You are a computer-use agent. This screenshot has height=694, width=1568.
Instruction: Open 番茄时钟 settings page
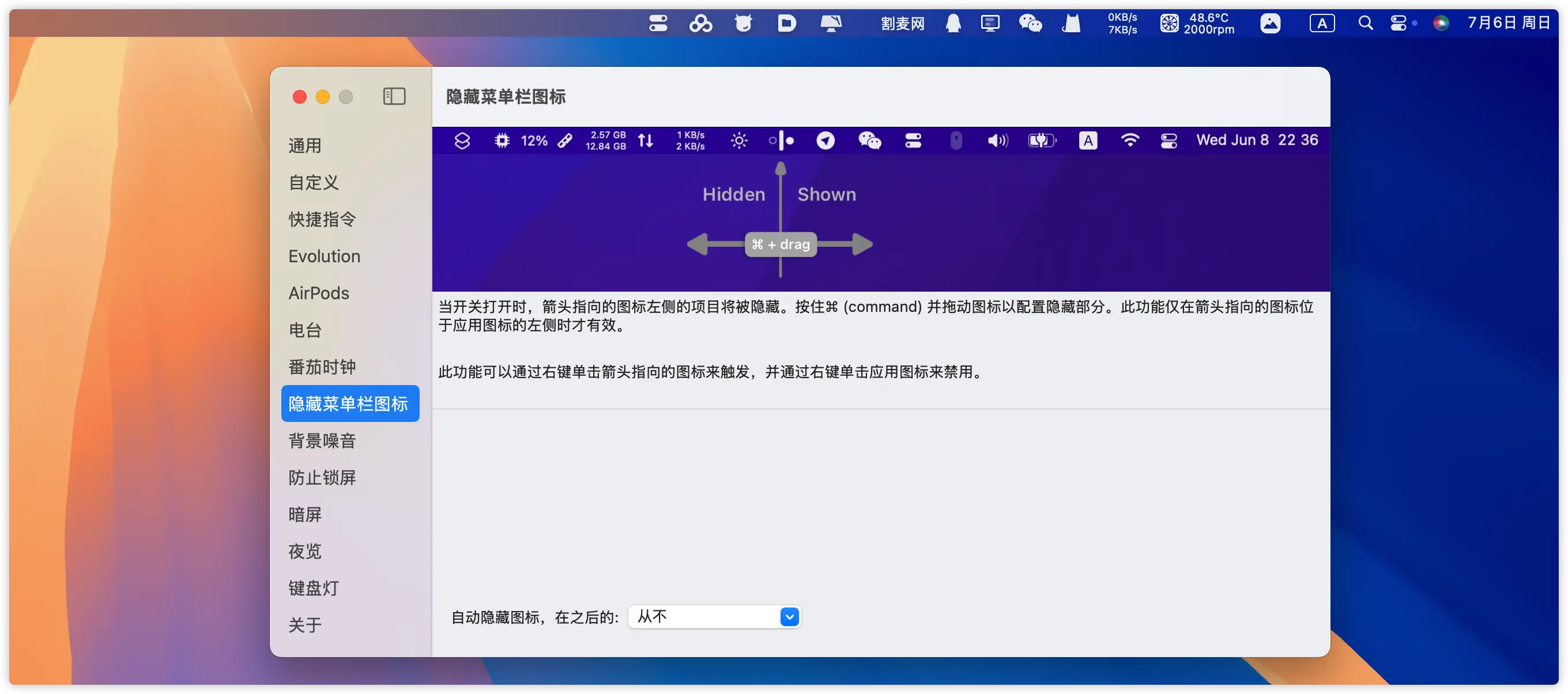(322, 367)
